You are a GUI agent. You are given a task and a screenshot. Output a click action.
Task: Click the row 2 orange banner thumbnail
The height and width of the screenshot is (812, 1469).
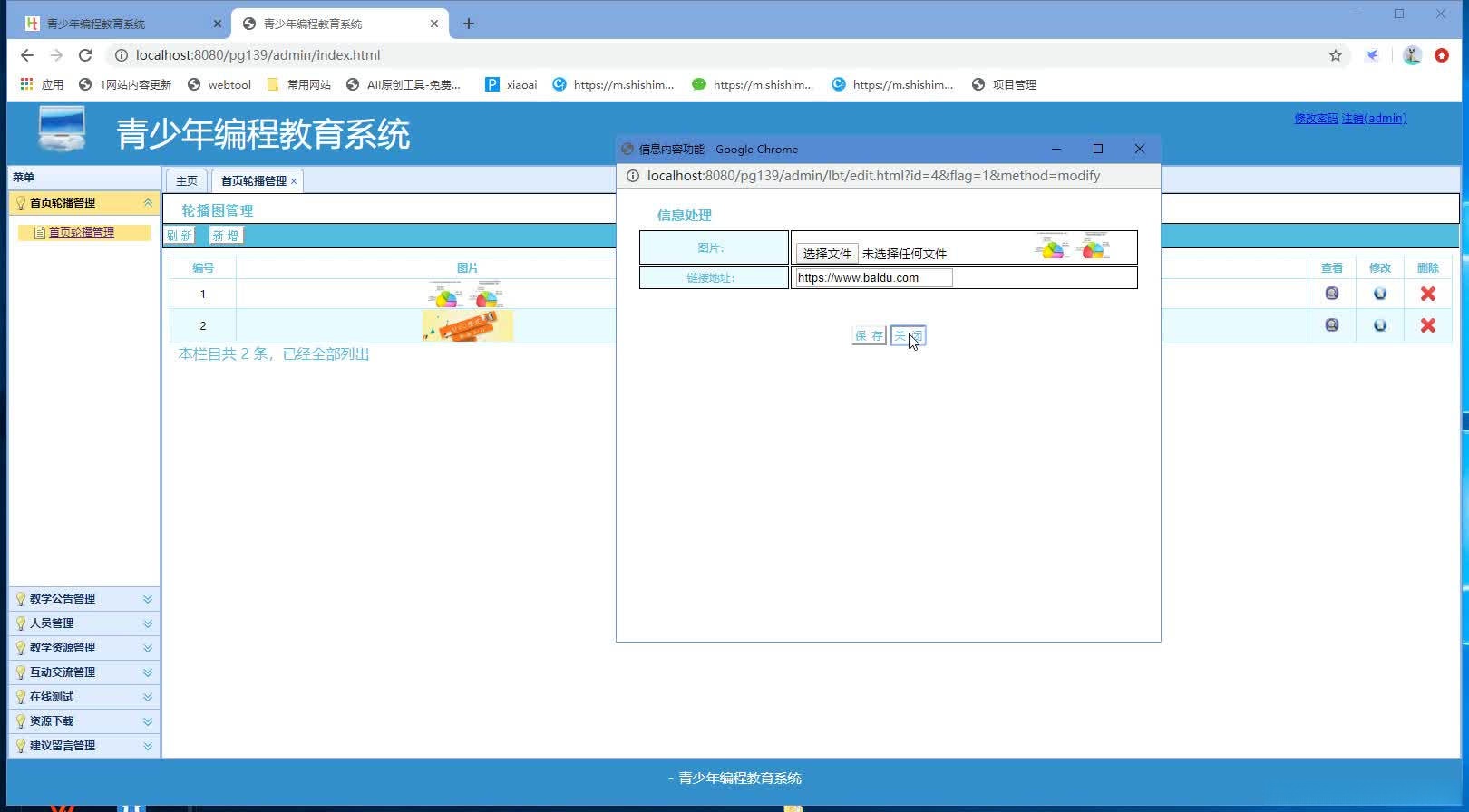point(467,325)
